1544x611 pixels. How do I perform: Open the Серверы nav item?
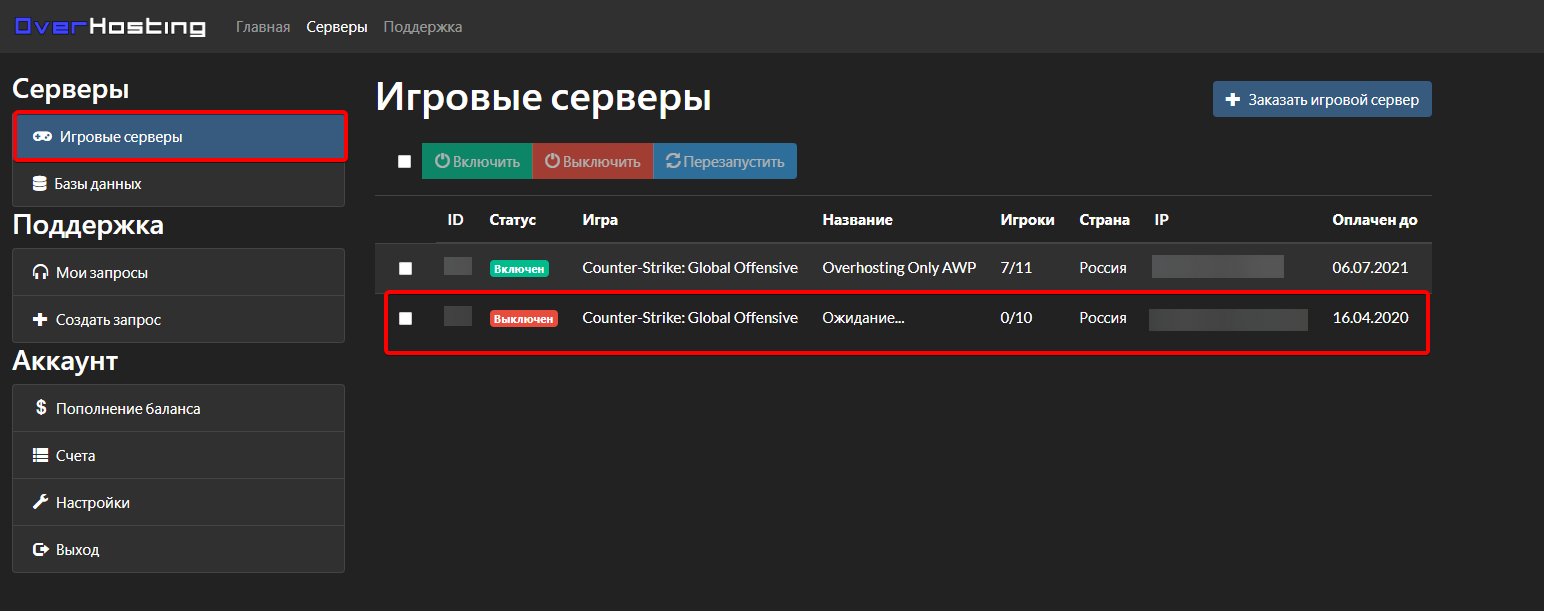pyautogui.click(x=337, y=27)
